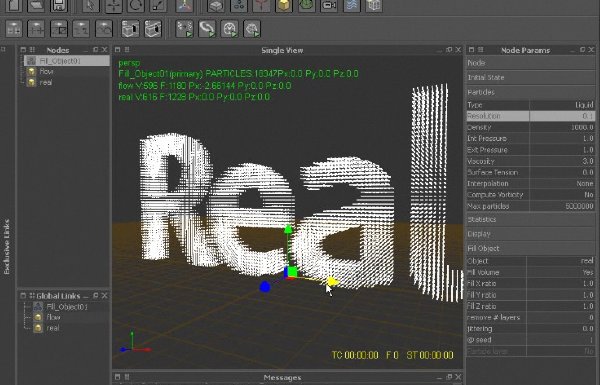This screenshot has height=385, width=600.
Task: Expand the Statistics section header
Action: tap(530, 220)
